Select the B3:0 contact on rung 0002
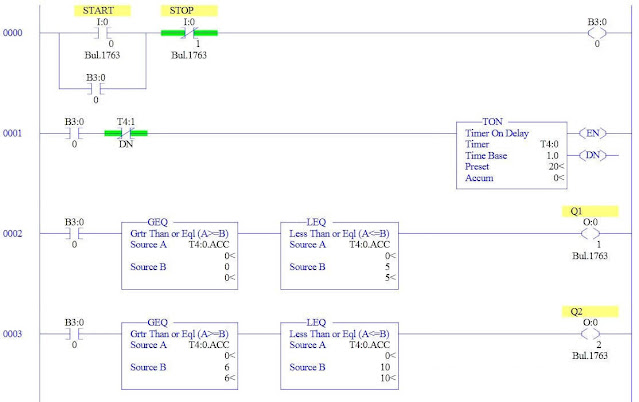639x402 pixels. 74,234
